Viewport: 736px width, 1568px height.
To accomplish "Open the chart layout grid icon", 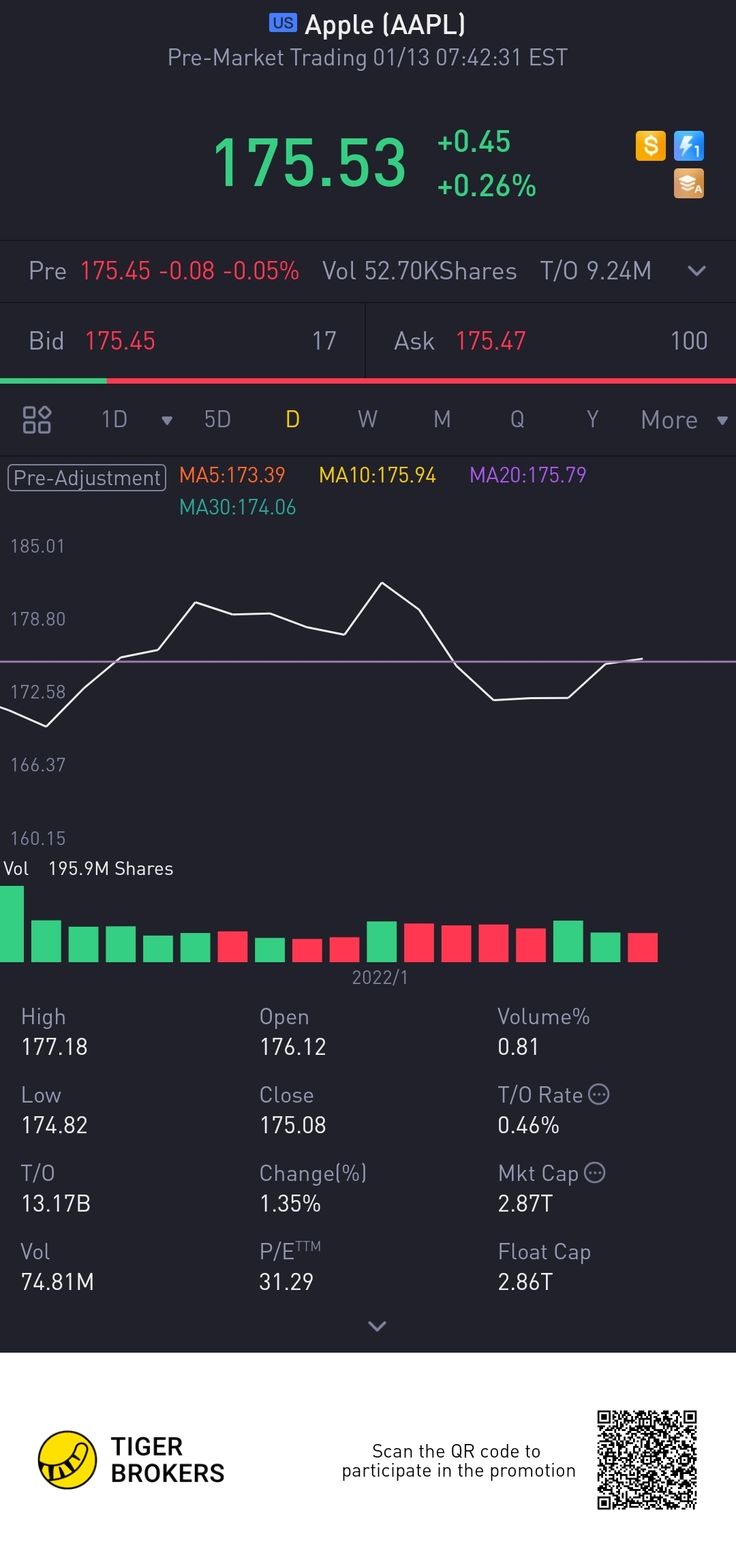I will tap(37, 420).
